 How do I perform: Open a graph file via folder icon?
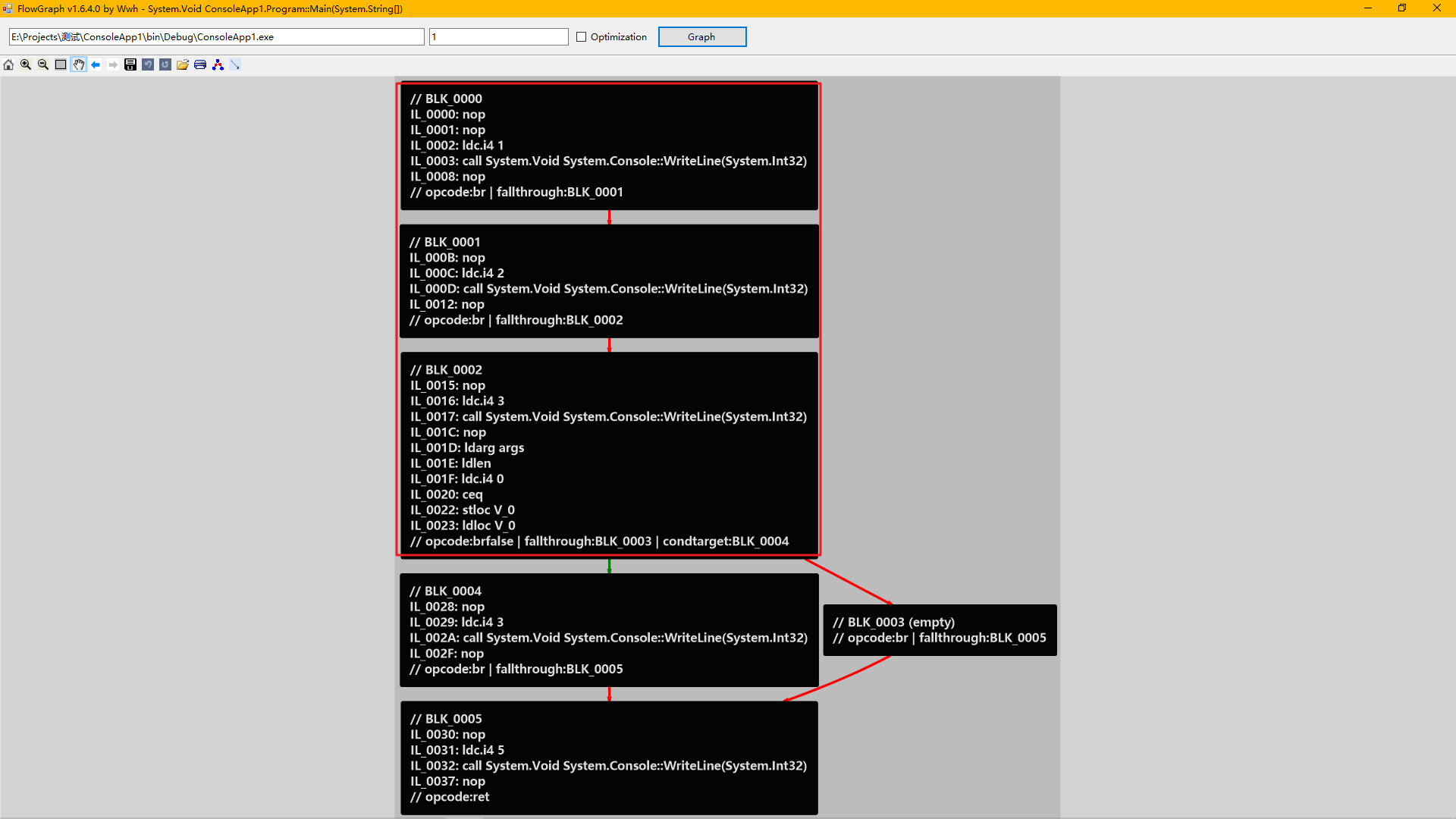(183, 64)
